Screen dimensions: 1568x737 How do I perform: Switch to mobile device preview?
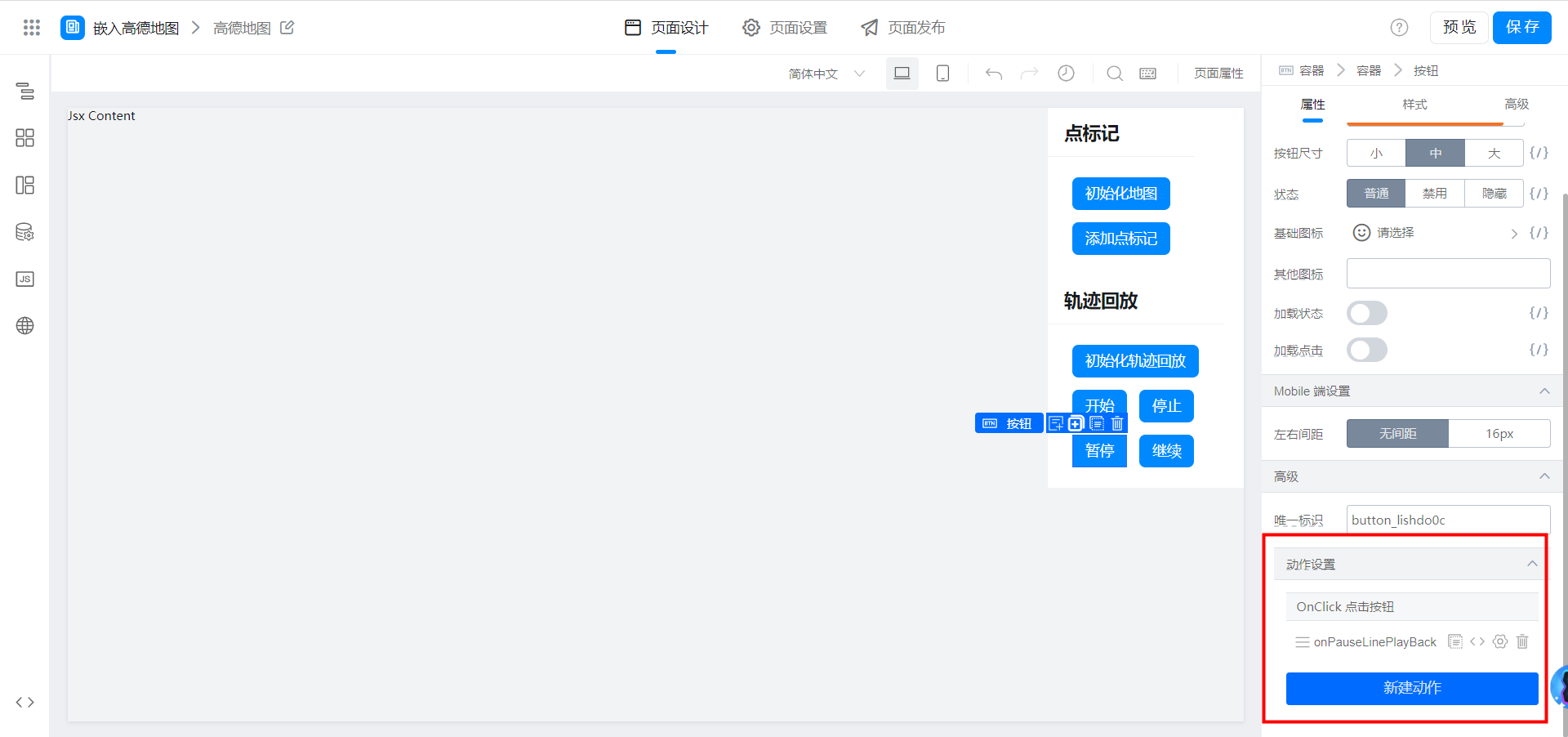(942, 74)
